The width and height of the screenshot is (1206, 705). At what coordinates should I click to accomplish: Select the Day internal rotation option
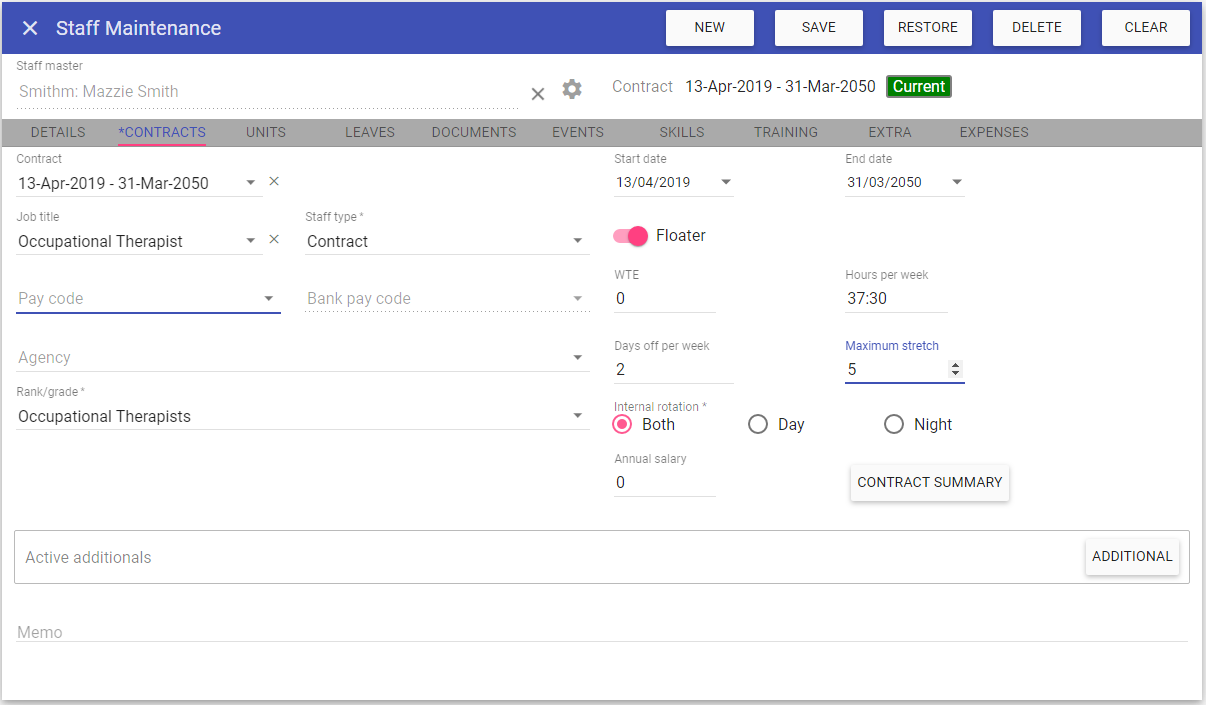point(759,424)
